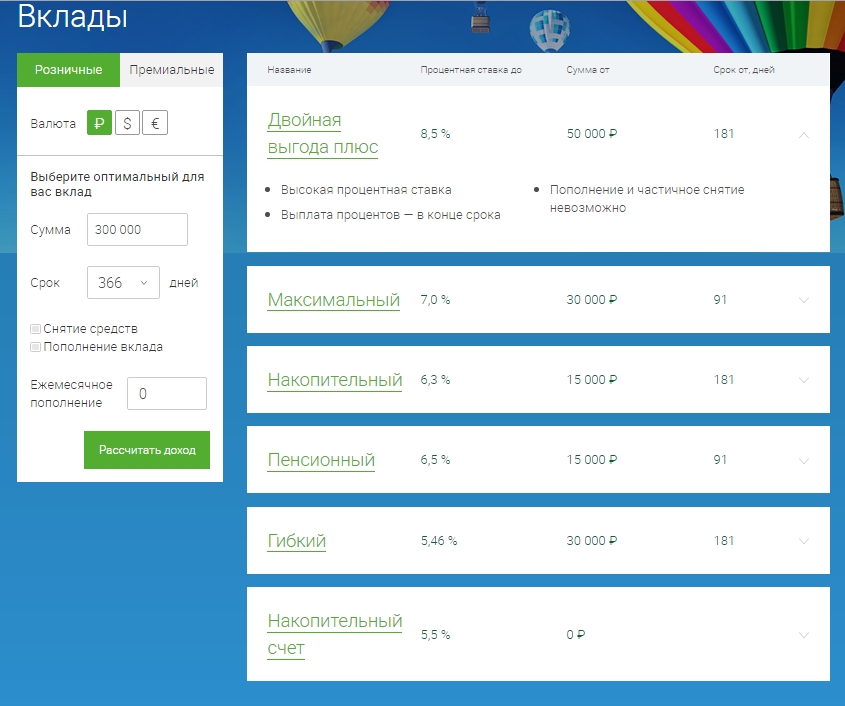Select the dollar currency icon
Image resolution: width=845 pixels, height=706 pixels.
click(x=127, y=123)
